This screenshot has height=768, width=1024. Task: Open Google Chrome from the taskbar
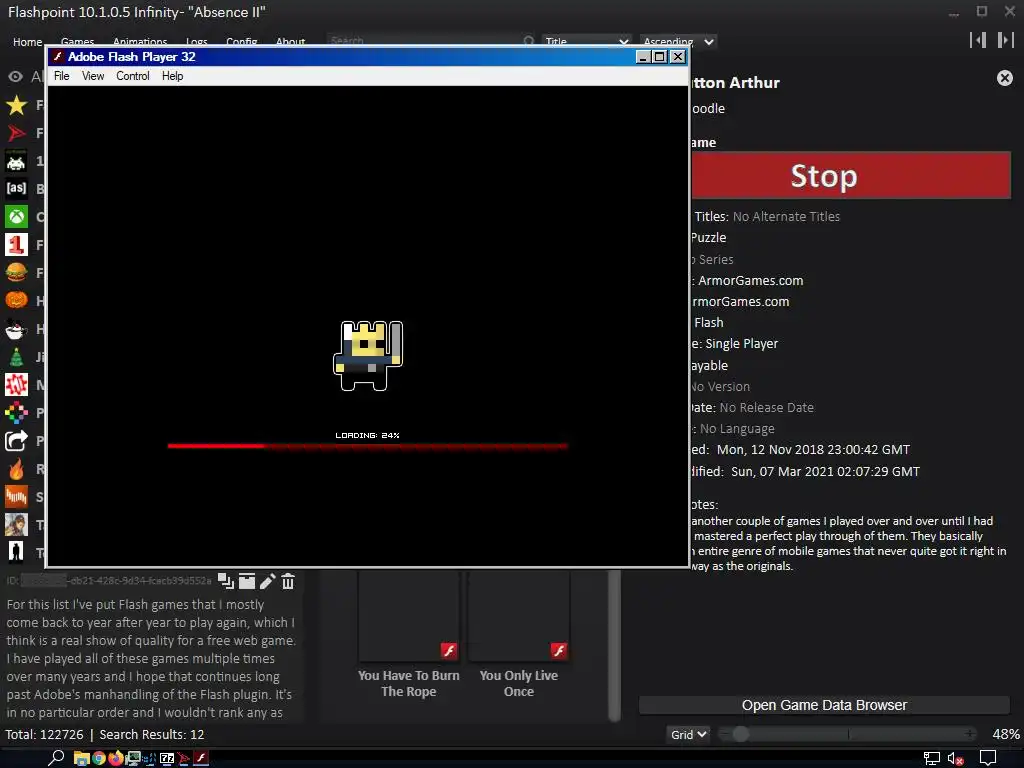99,758
